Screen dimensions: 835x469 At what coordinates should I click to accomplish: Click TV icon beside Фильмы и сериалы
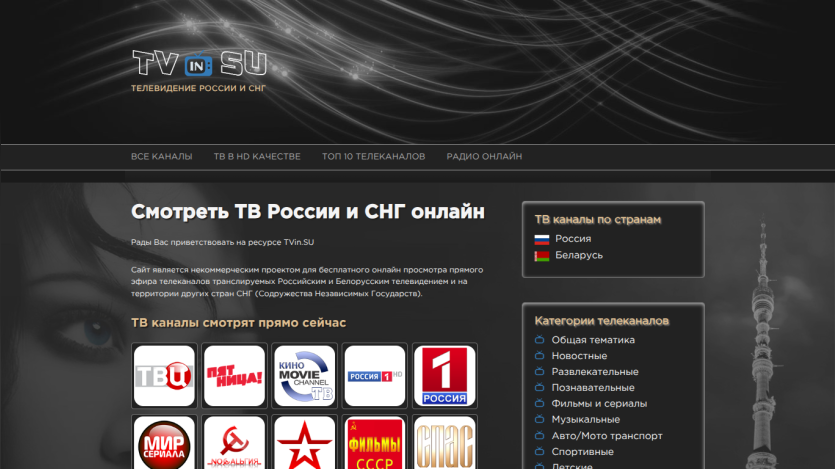pos(539,403)
